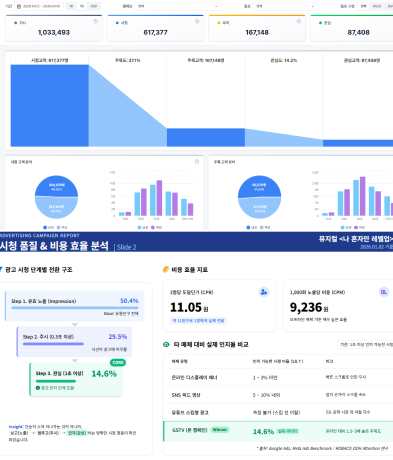Toggle the female legend item under the second pie chart
The image size is (393, 460).
point(265,227)
